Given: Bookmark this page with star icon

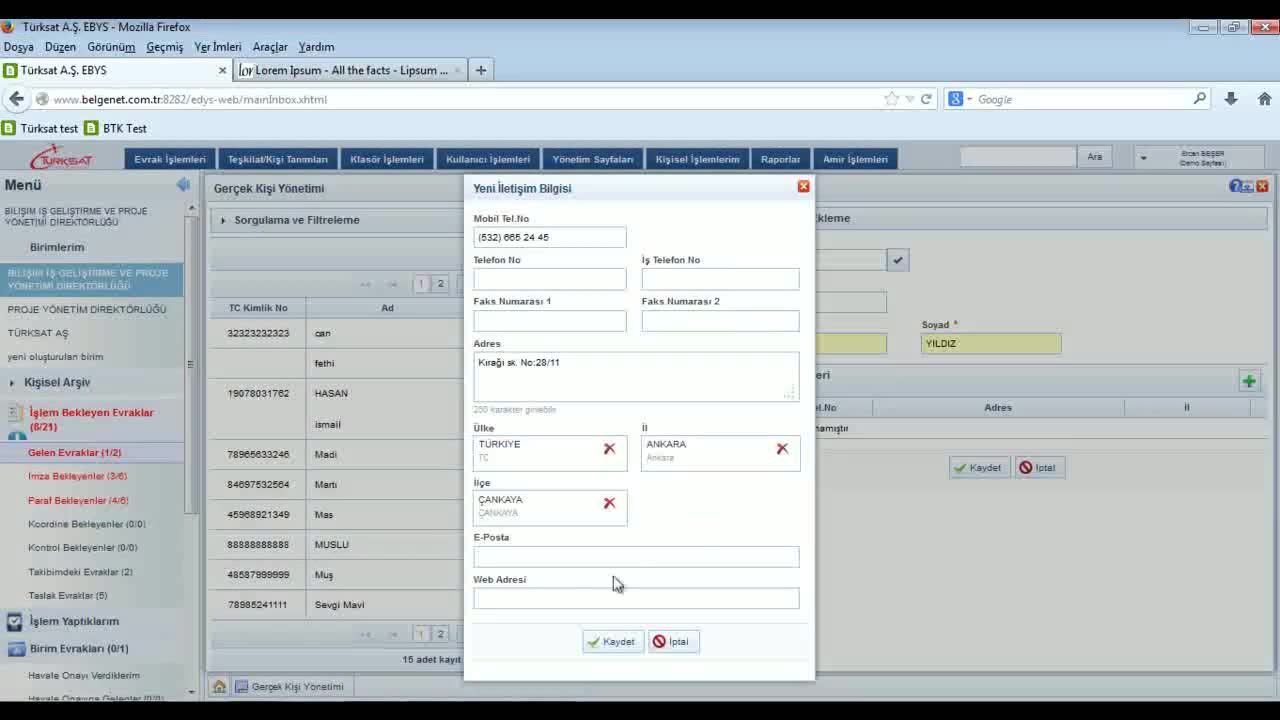Looking at the screenshot, I should click(x=891, y=99).
